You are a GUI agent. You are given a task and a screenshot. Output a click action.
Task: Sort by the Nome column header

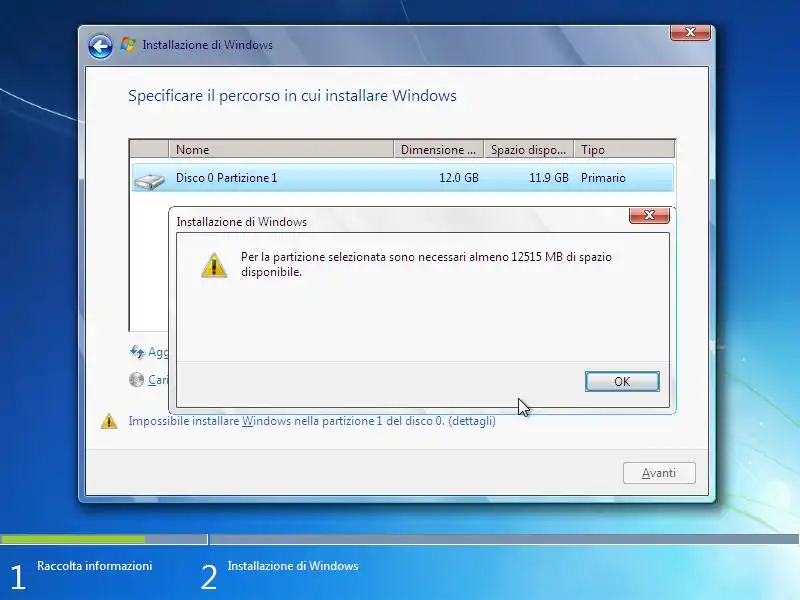click(x=281, y=149)
